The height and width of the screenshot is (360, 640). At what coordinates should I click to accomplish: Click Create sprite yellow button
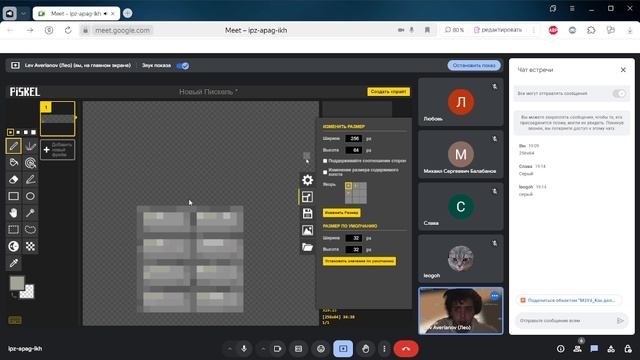tap(388, 92)
